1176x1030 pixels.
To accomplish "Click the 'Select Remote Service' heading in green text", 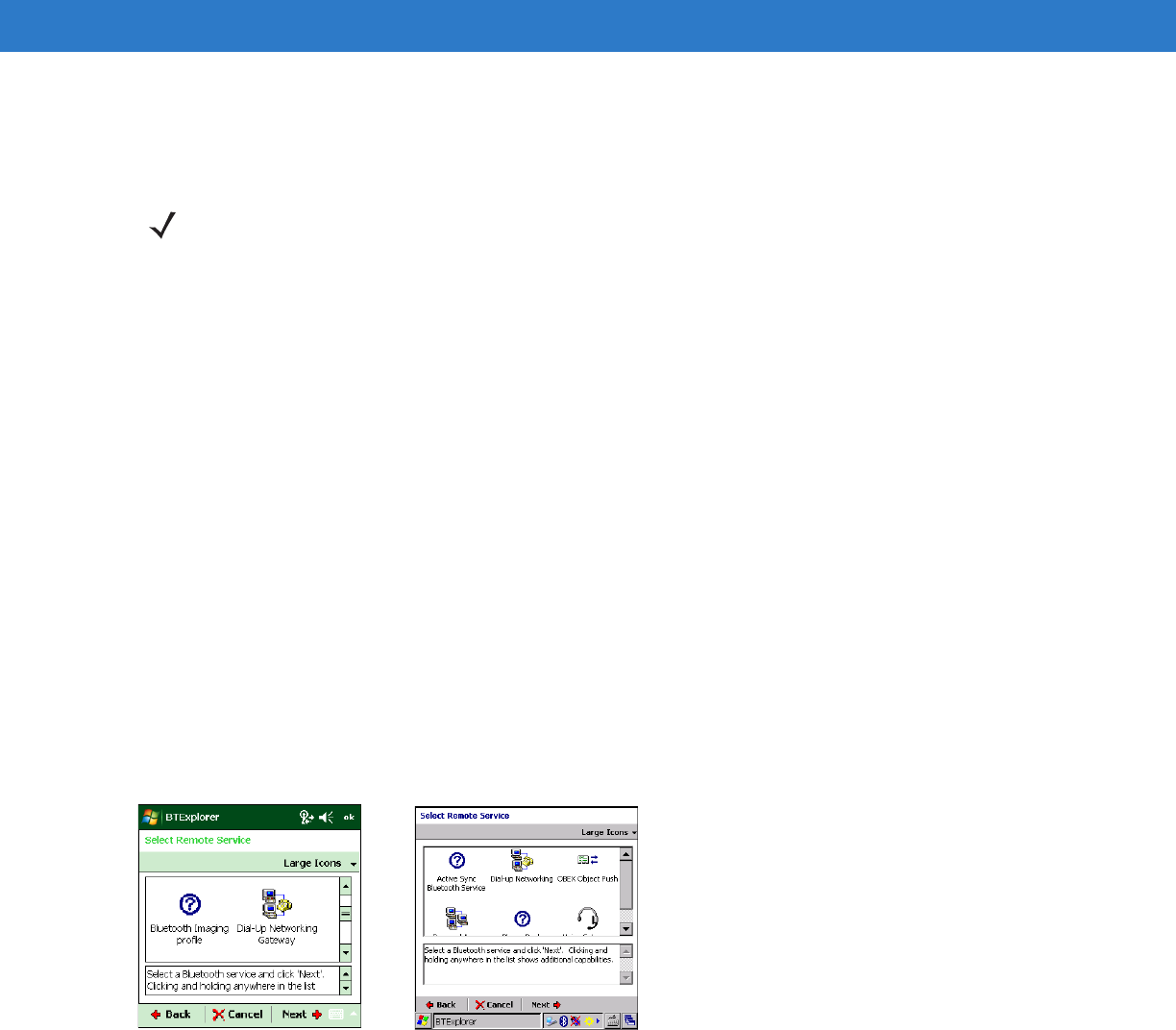I will tap(198, 840).
